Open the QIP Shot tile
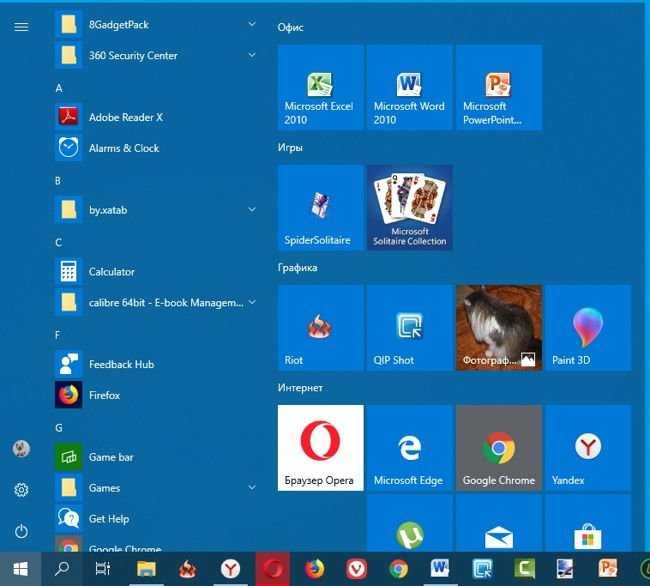This screenshot has height=586, width=650. [410, 327]
